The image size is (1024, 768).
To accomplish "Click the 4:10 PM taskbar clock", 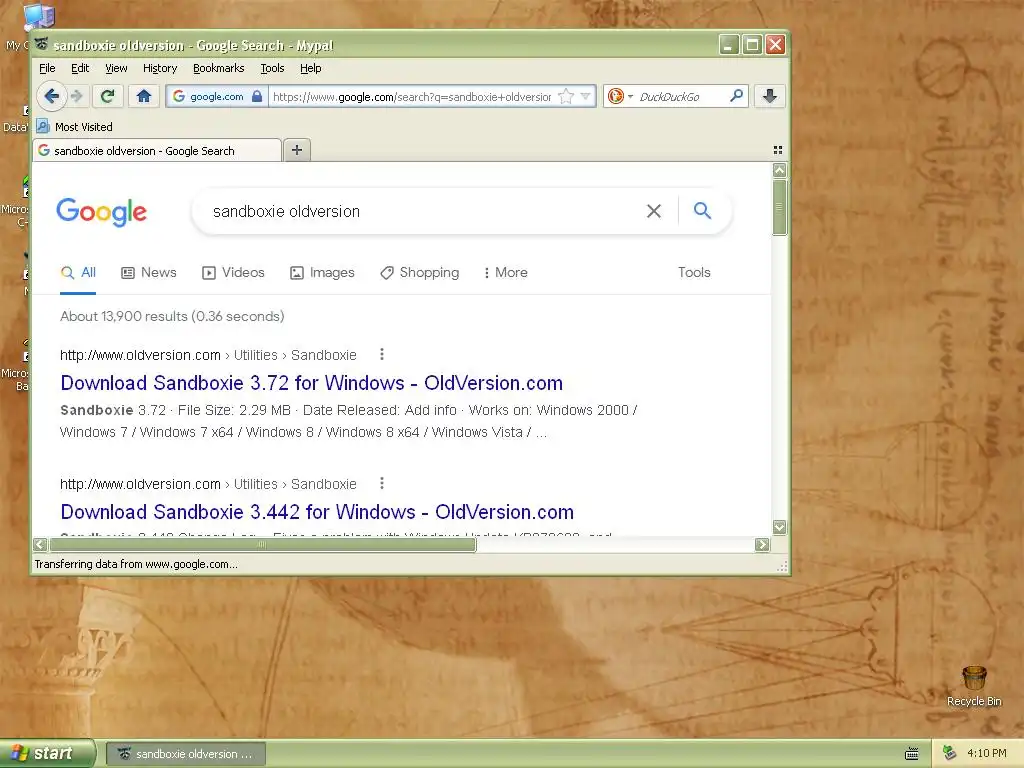I will (x=986, y=753).
